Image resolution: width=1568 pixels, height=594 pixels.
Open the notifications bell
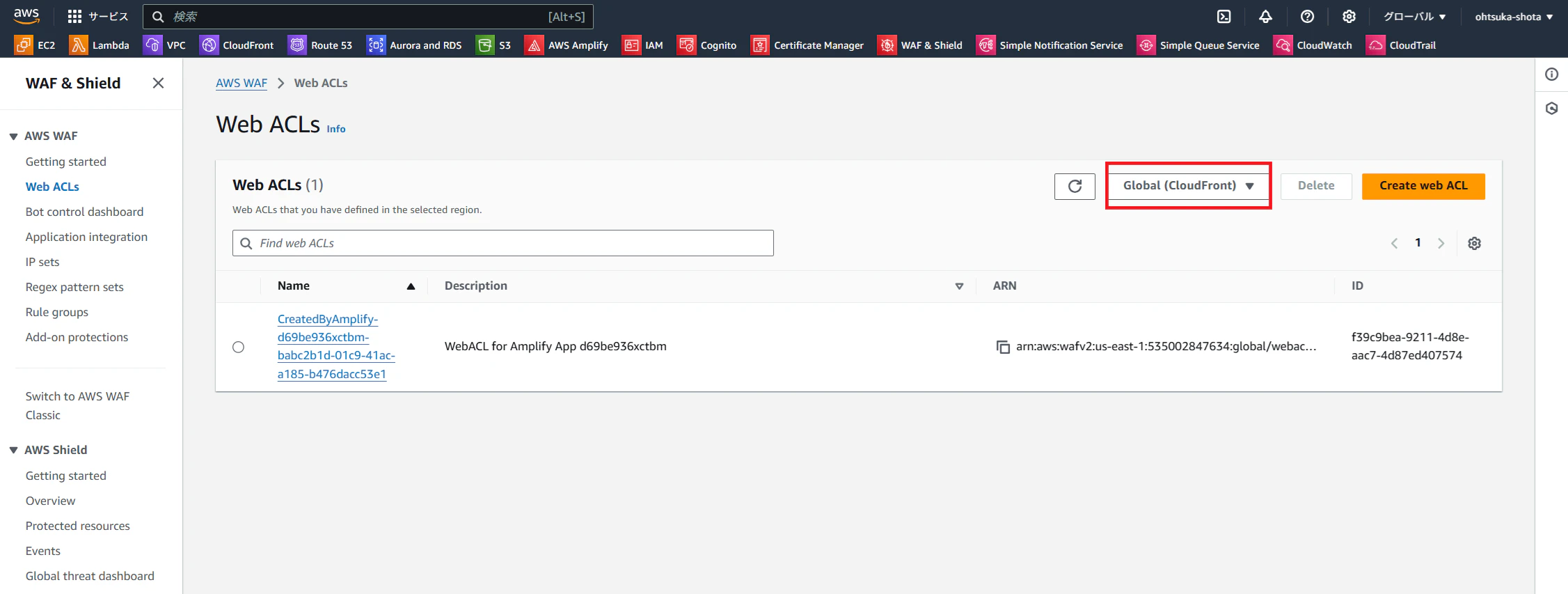click(x=1265, y=17)
